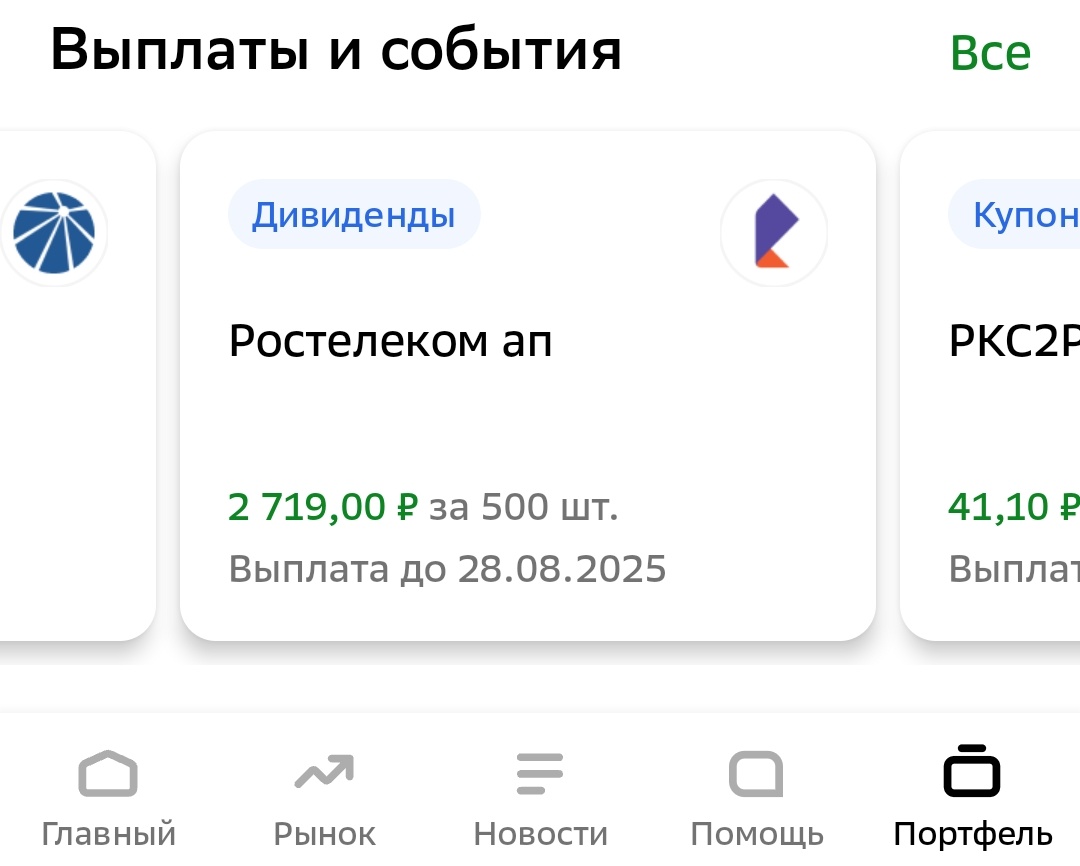Click the blue Россети logo on left card
Viewport: 1080px width, 866px height.
pyautogui.click(x=55, y=232)
